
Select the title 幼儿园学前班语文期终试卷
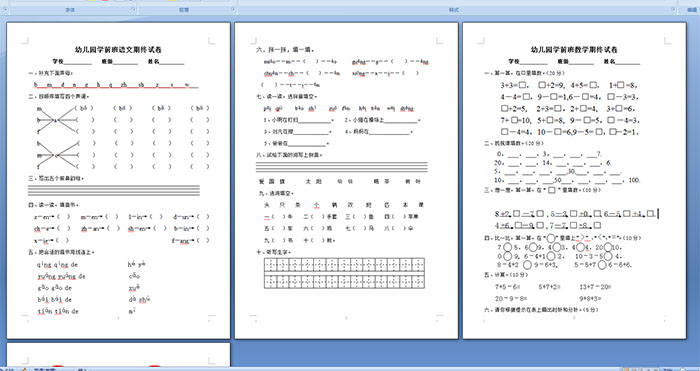pos(118,50)
